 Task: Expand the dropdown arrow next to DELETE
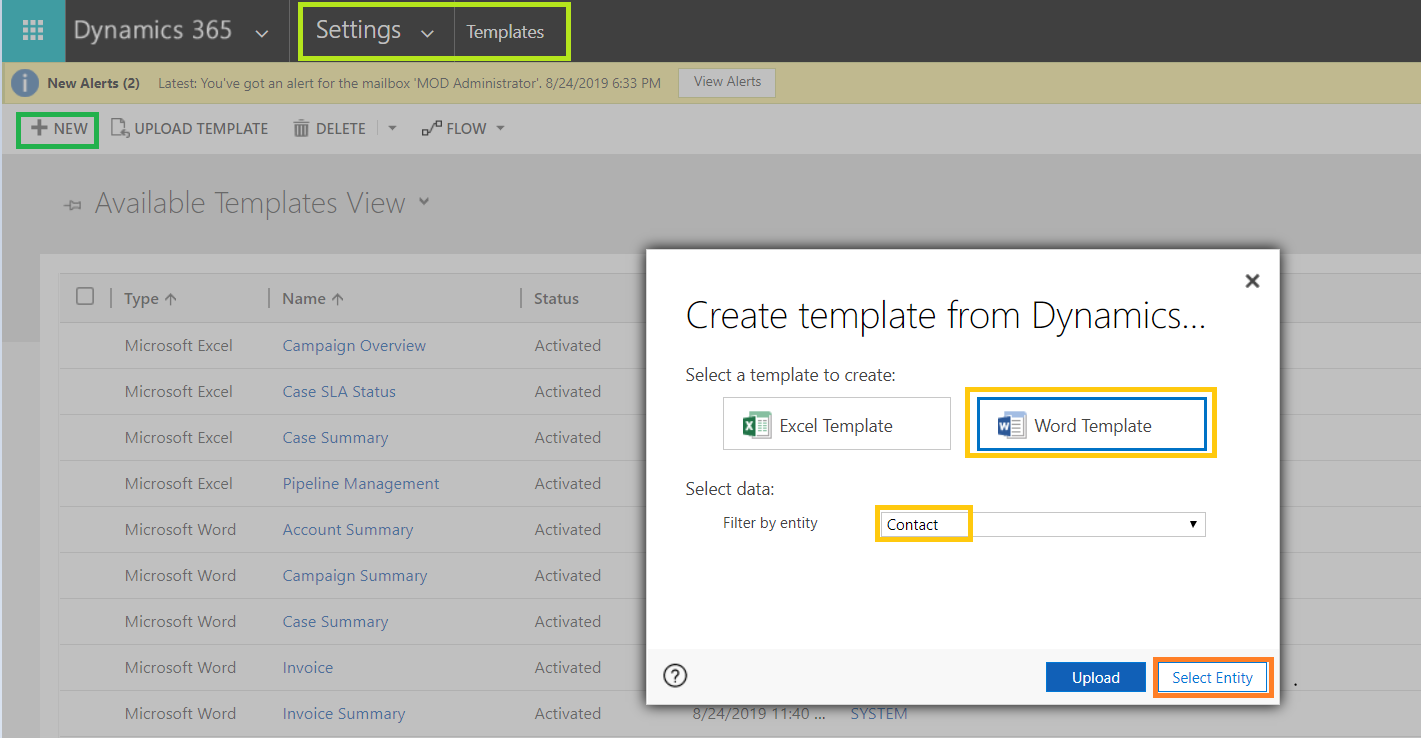[391, 128]
